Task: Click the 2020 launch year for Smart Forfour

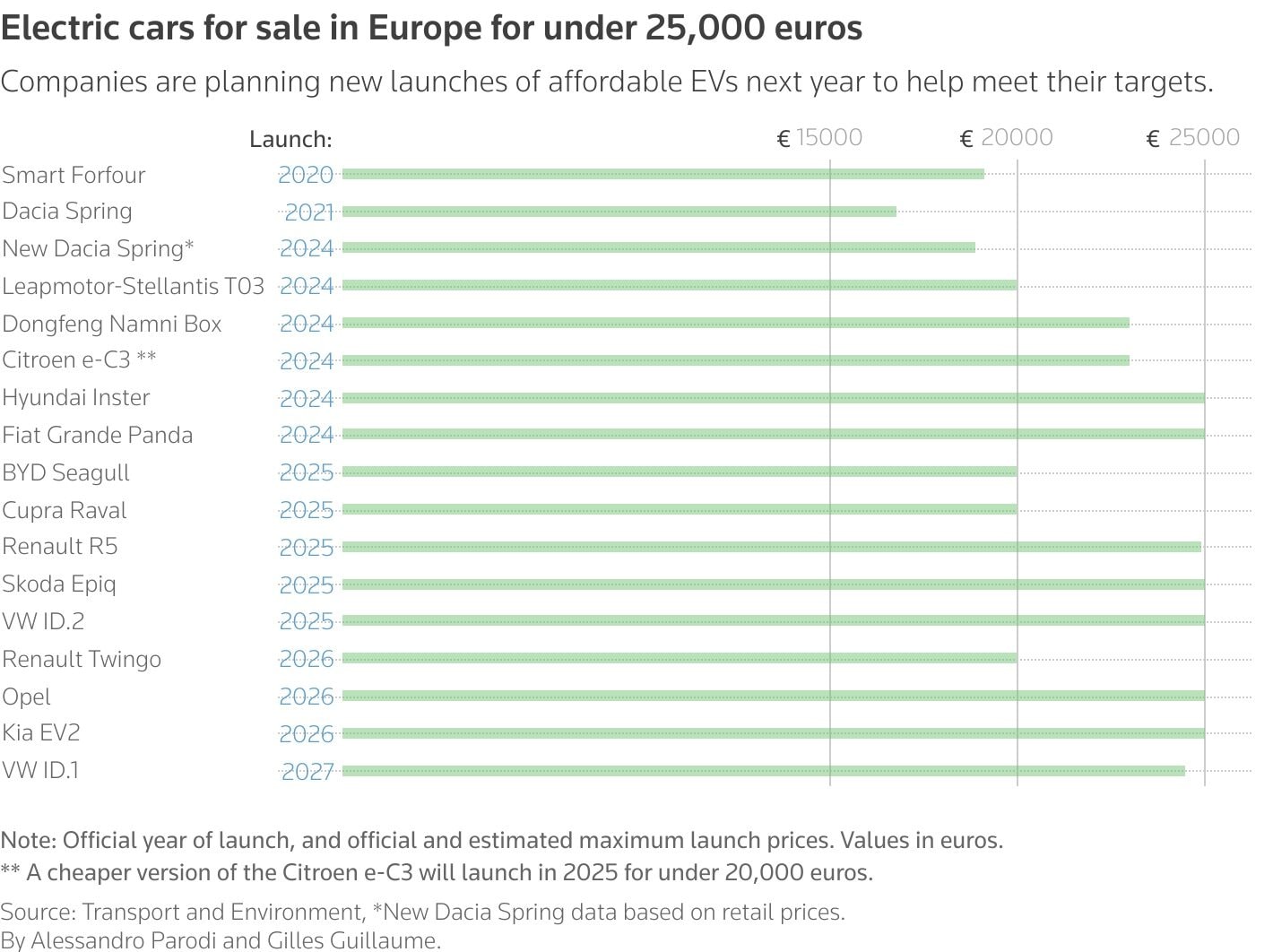Action: (306, 175)
